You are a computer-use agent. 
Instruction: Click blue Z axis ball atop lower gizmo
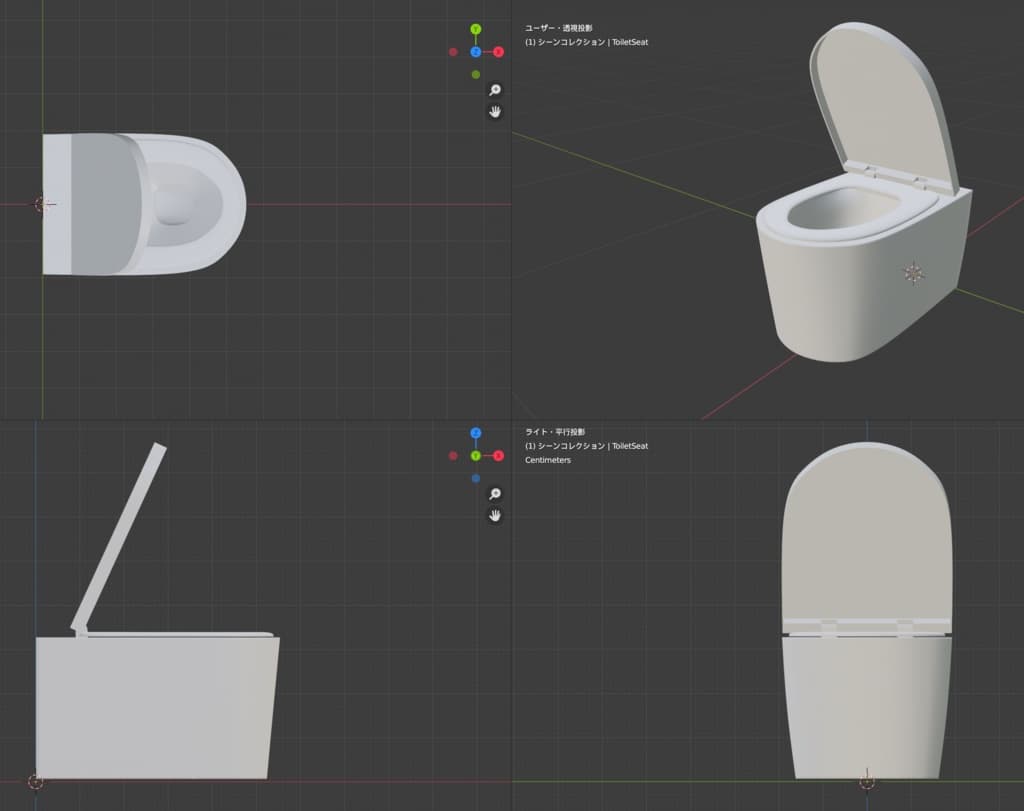(x=476, y=433)
